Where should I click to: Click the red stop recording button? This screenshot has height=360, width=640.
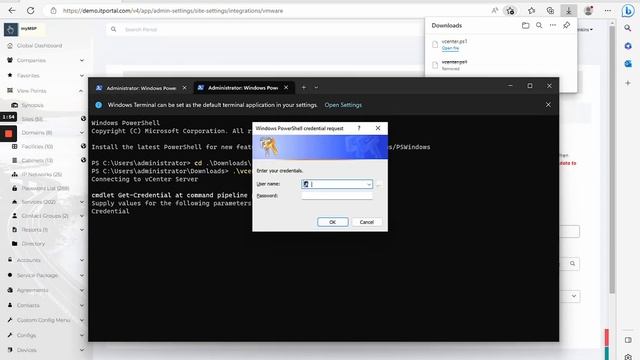(9, 133)
